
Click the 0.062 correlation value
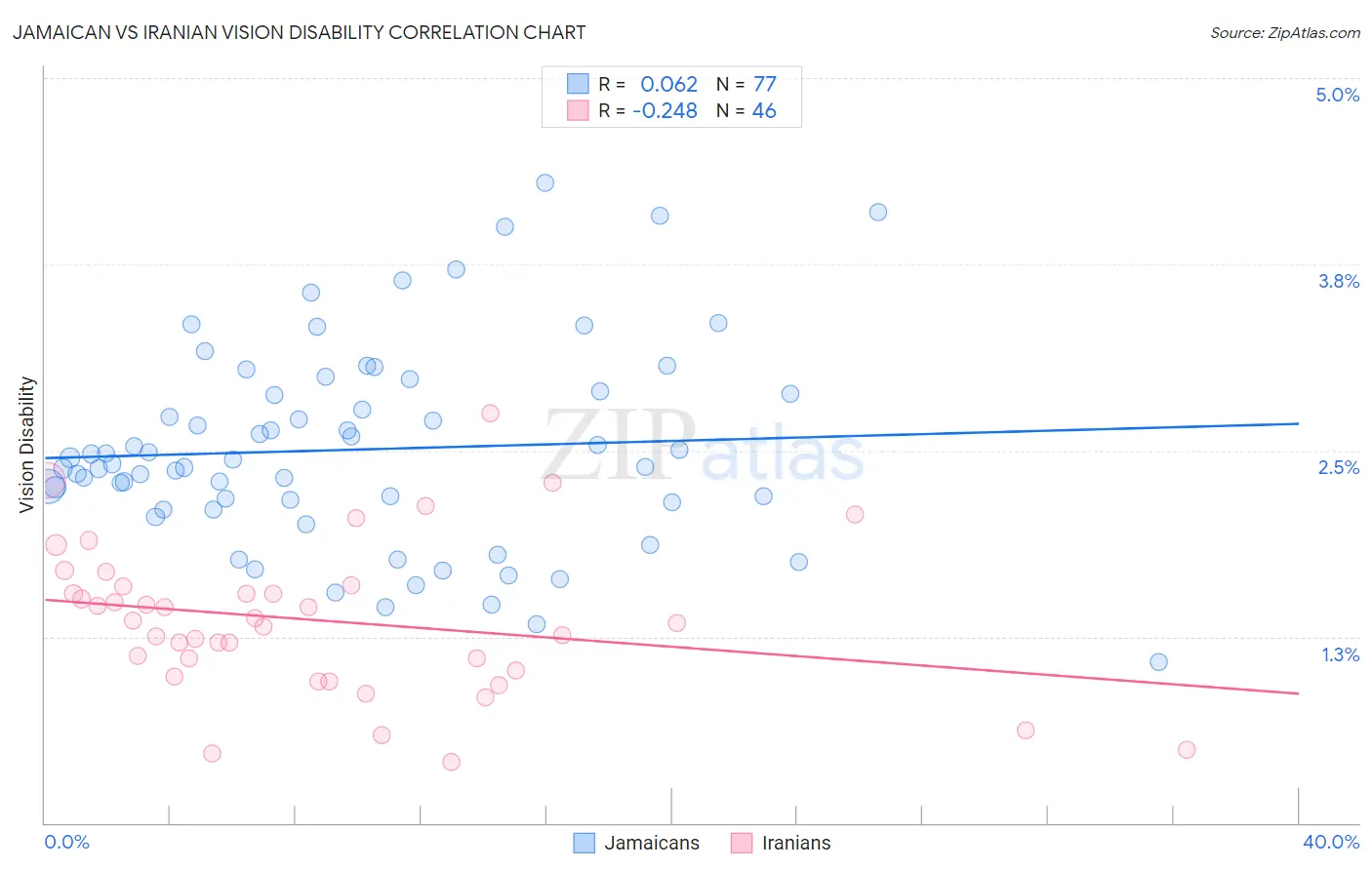(669, 84)
